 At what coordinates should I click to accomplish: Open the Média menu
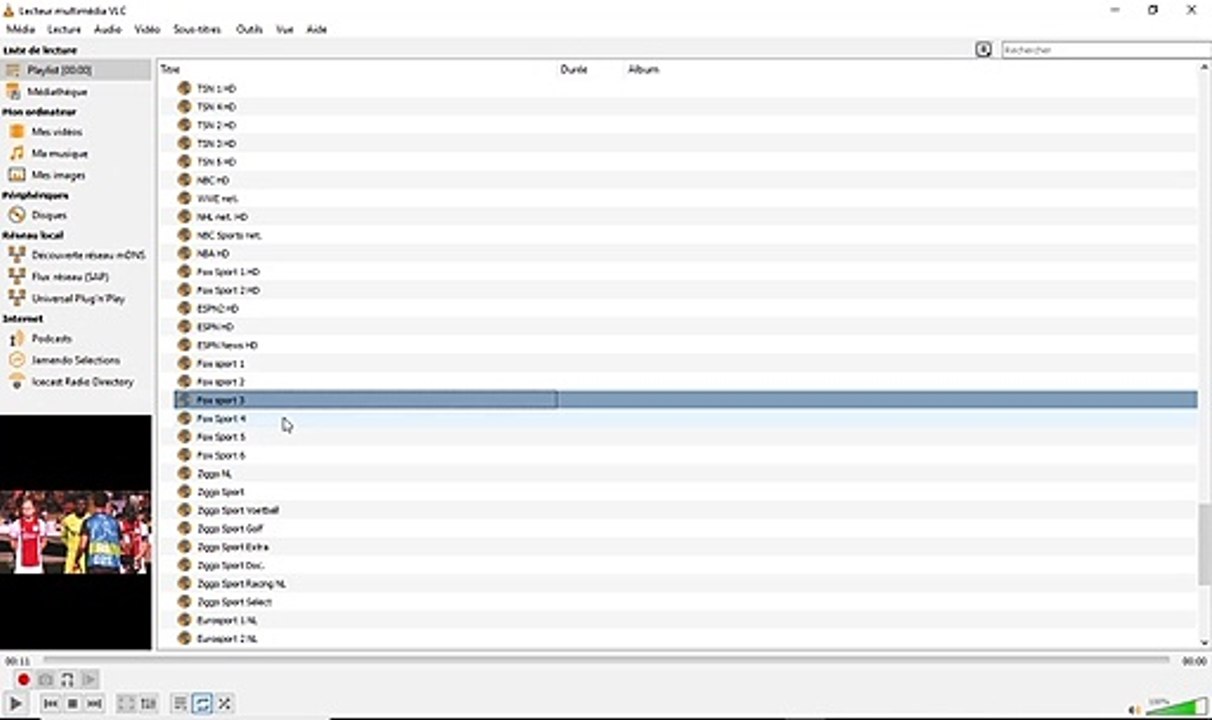point(20,29)
